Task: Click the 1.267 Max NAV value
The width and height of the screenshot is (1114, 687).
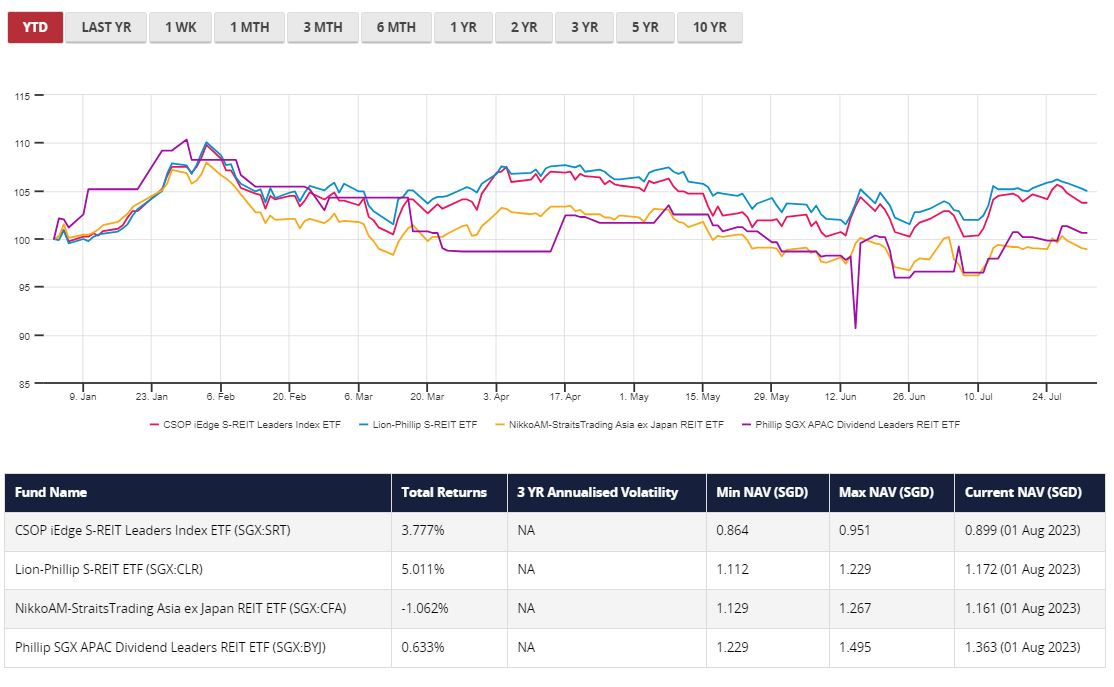Action: click(855, 609)
